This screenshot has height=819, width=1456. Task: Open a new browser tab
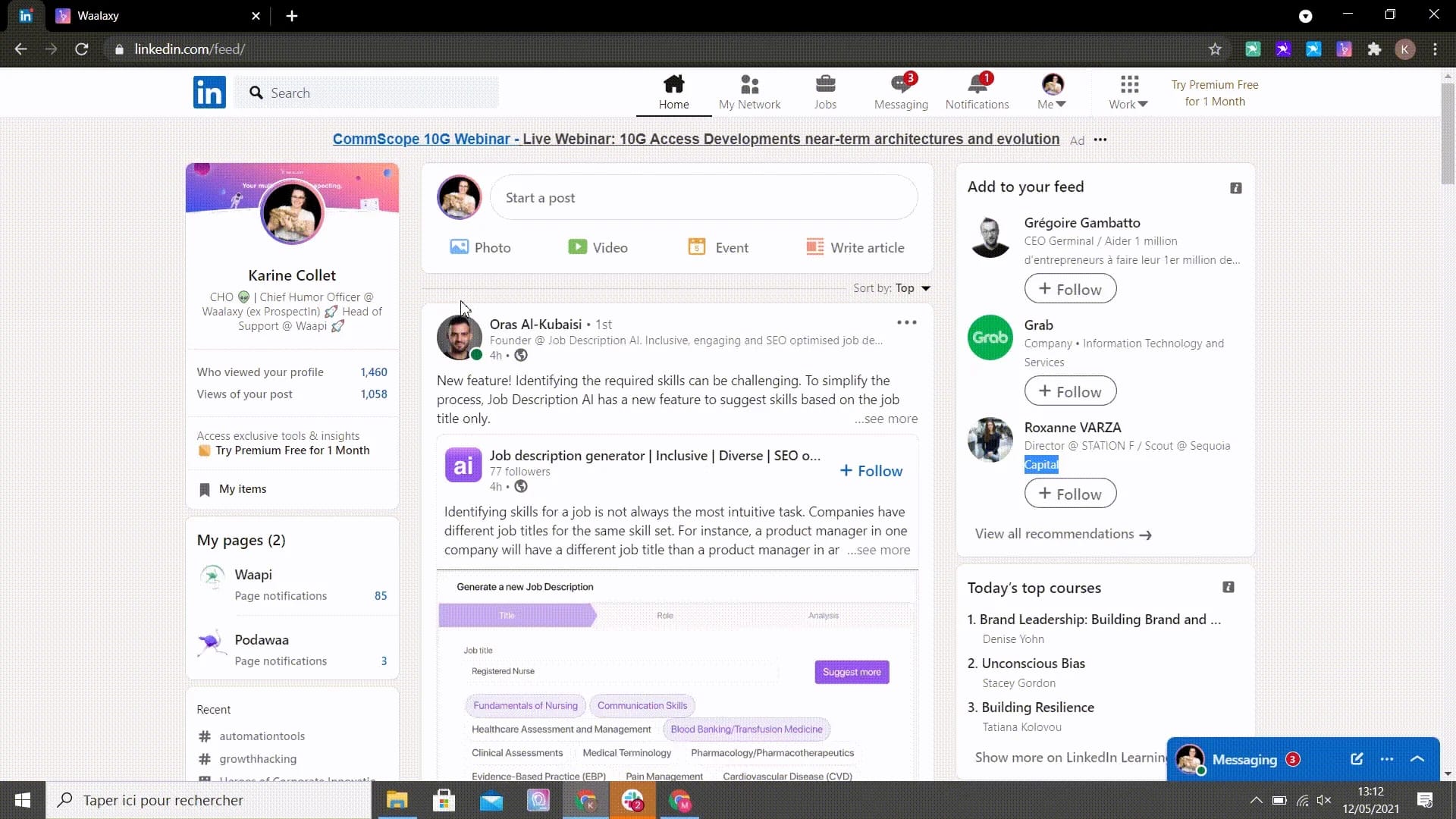click(292, 16)
